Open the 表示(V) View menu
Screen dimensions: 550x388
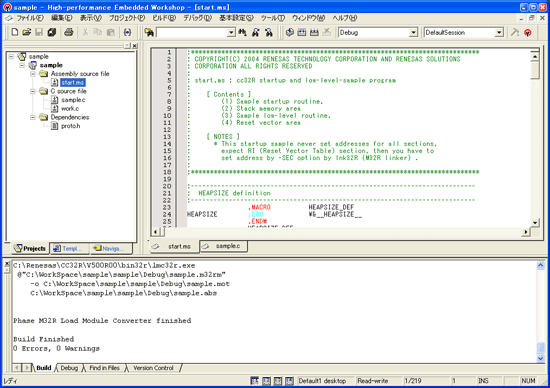point(90,18)
